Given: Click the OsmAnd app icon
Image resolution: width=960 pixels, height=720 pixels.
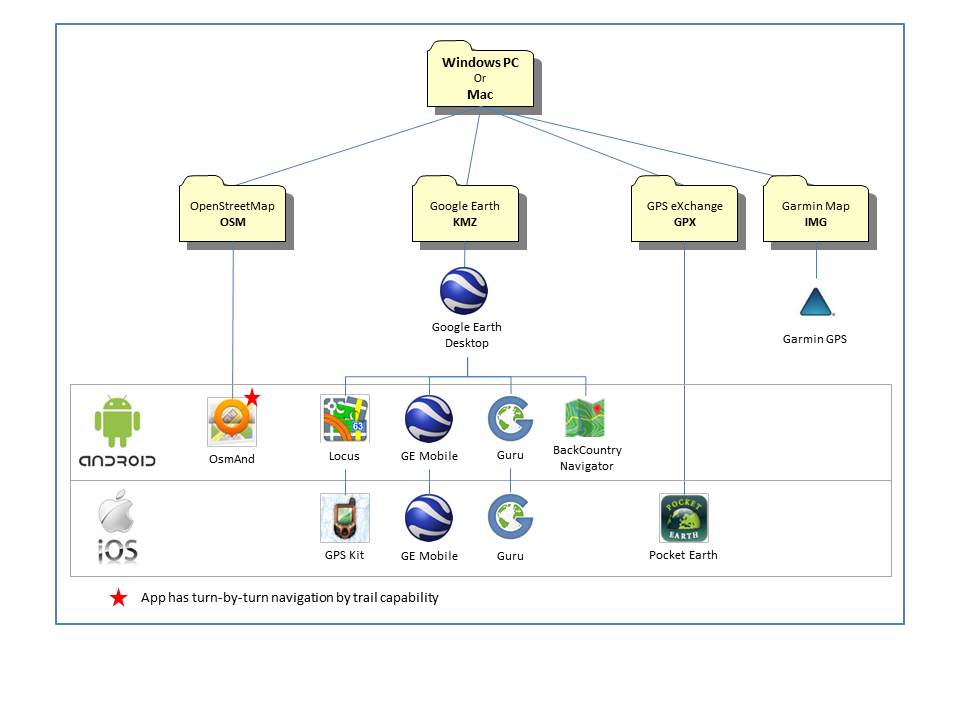Looking at the screenshot, I should (232, 421).
